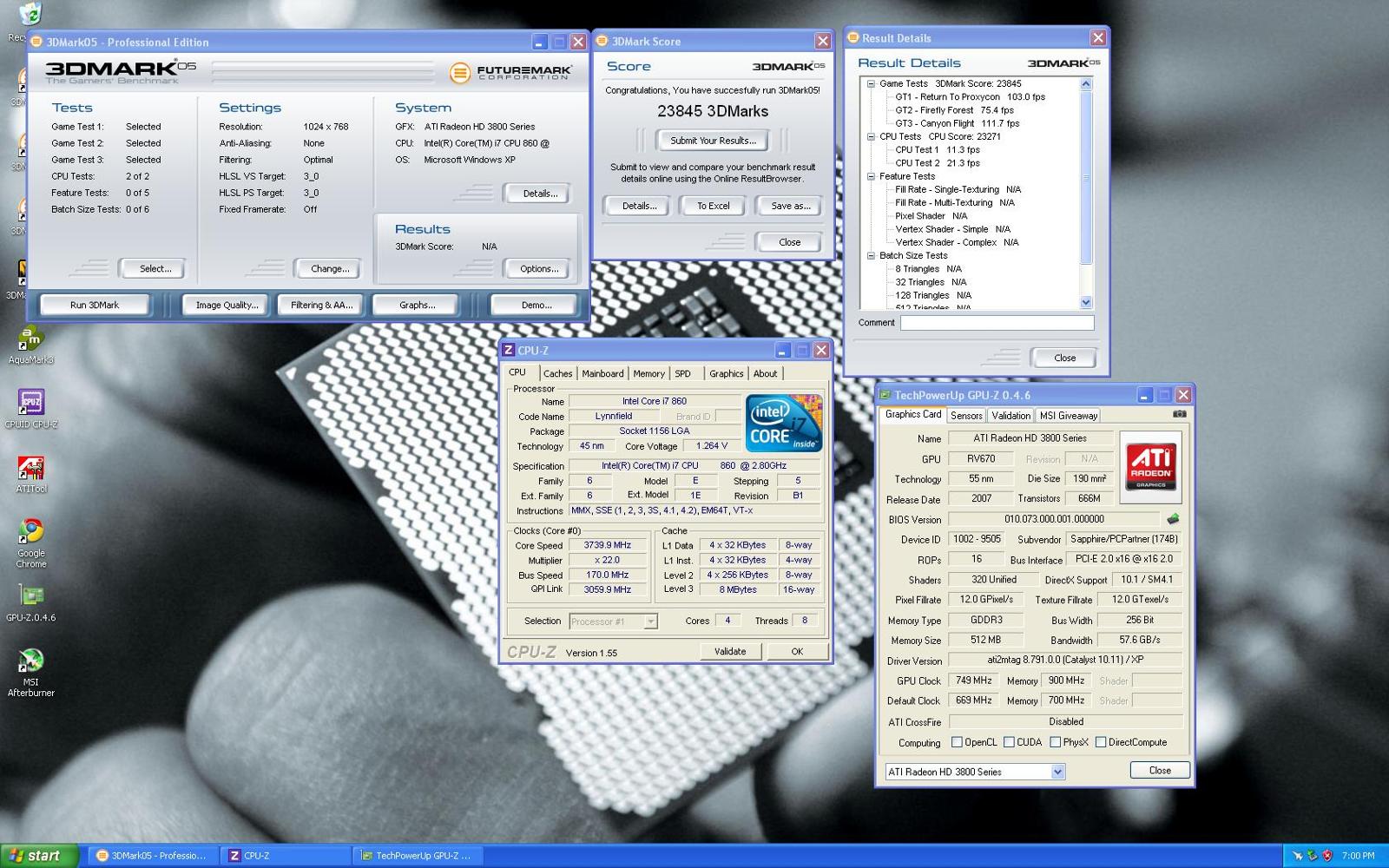Click the Graphs... button in 3DMark05

coord(417,305)
